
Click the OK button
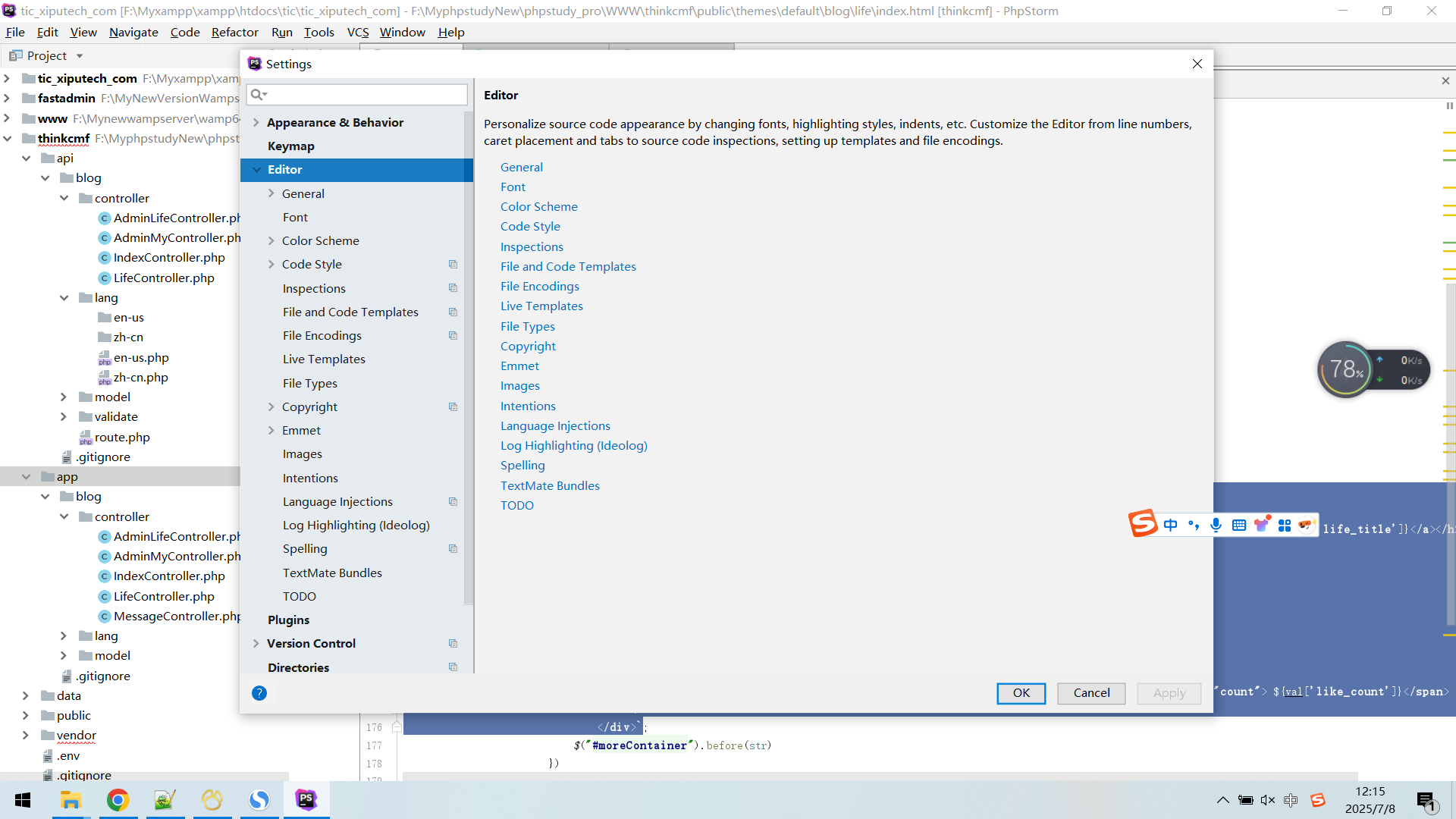tap(1021, 693)
